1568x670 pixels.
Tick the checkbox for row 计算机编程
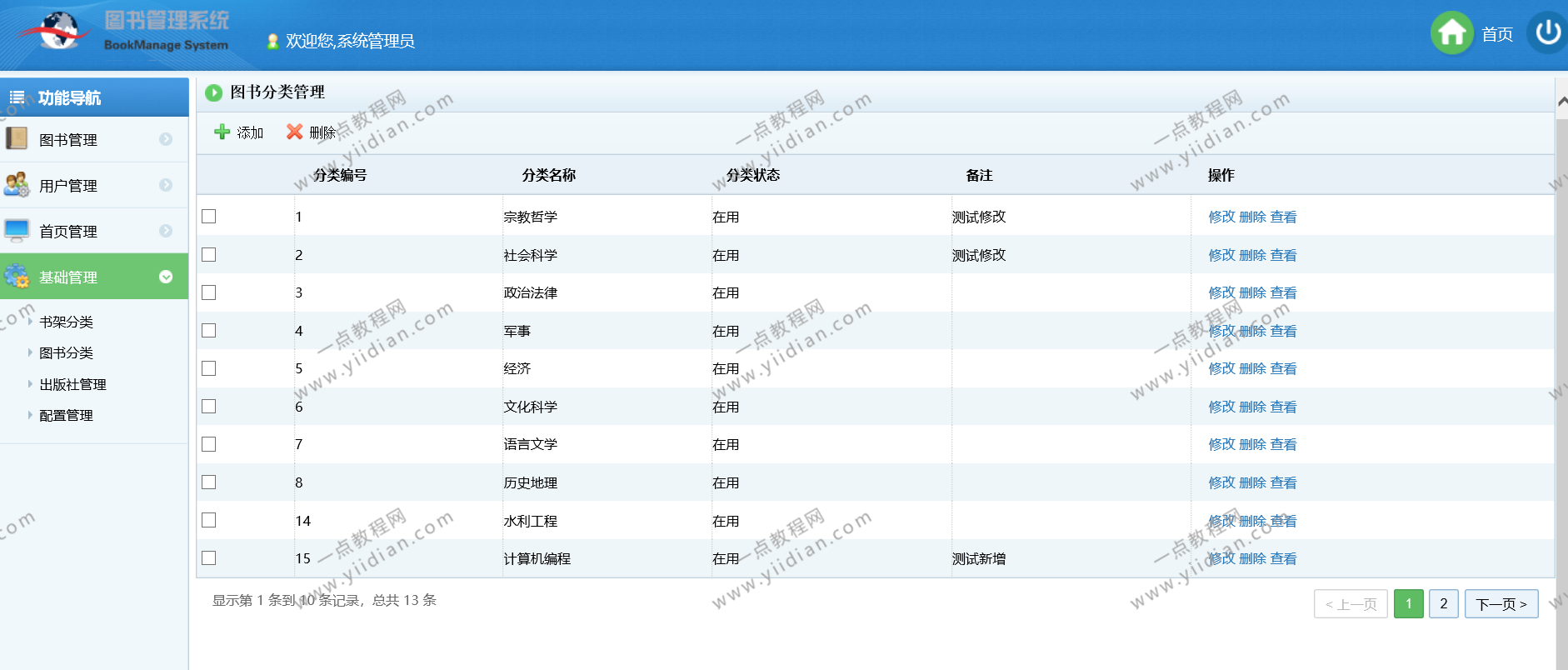pyautogui.click(x=209, y=558)
